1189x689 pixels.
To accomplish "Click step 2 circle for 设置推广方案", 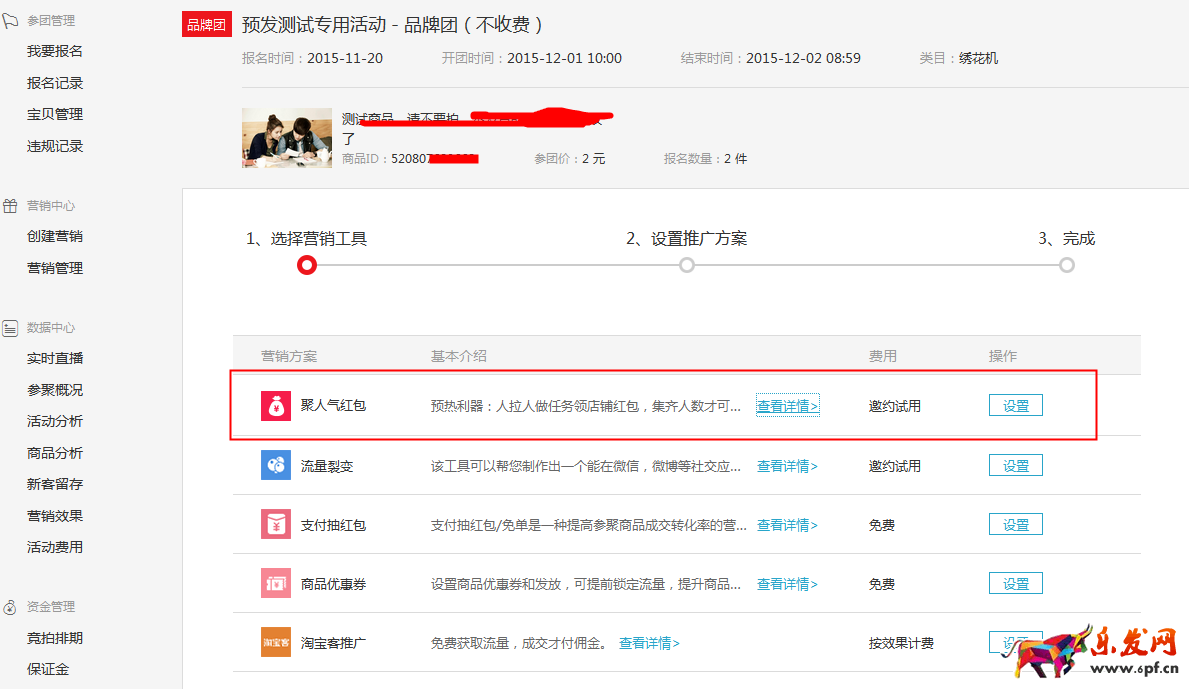I will click(x=686, y=265).
